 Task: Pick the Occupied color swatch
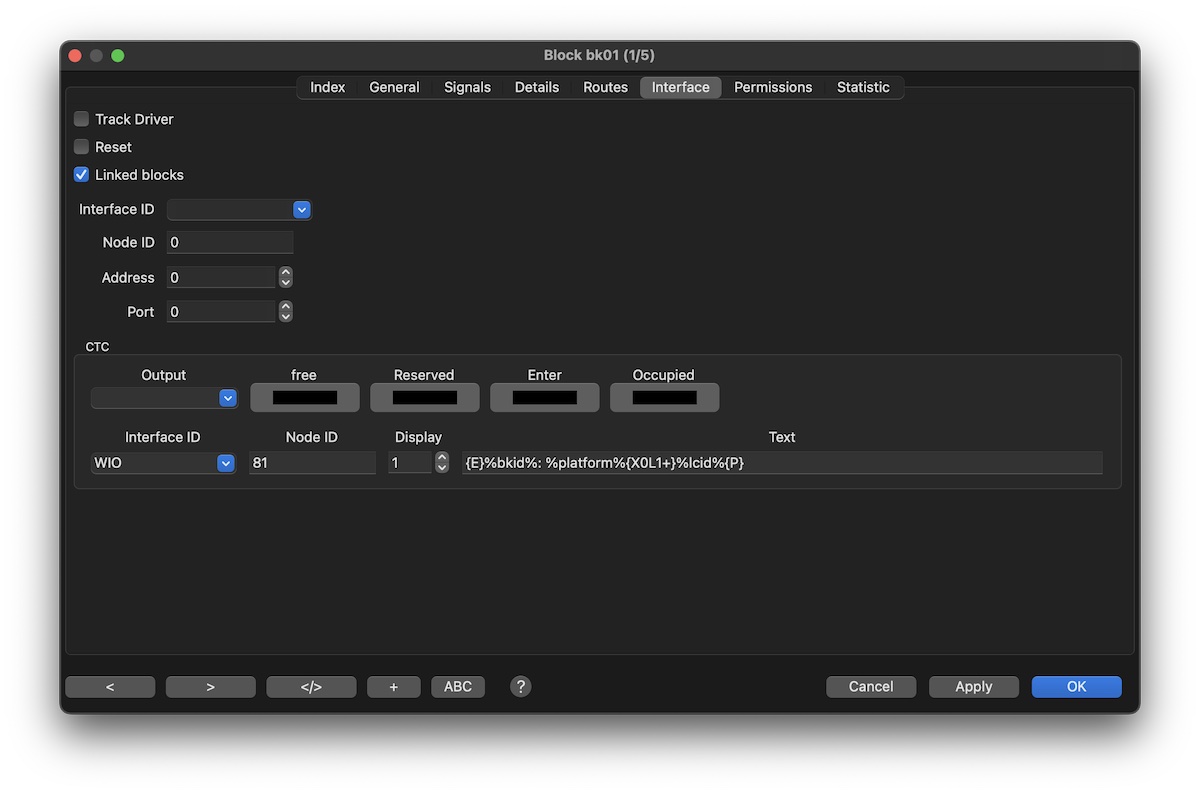[x=664, y=398]
